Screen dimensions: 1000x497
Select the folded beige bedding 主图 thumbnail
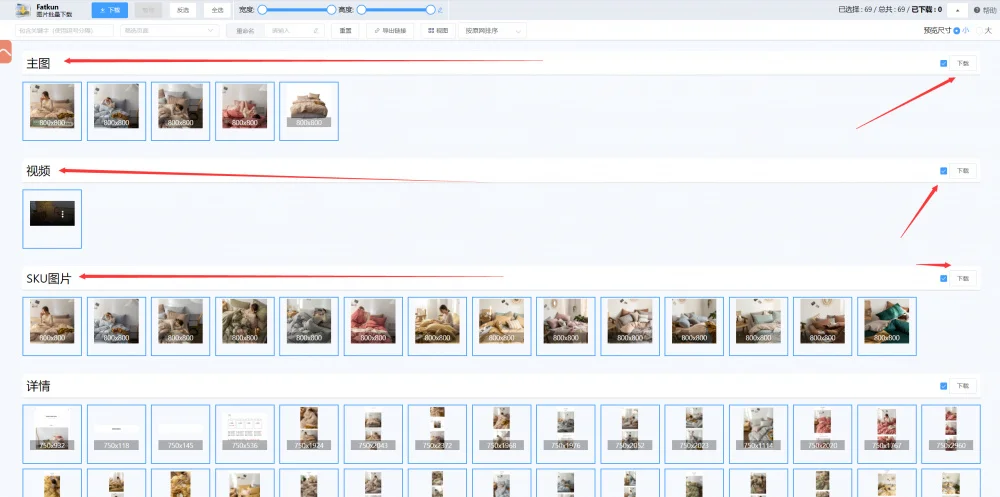tap(309, 111)
